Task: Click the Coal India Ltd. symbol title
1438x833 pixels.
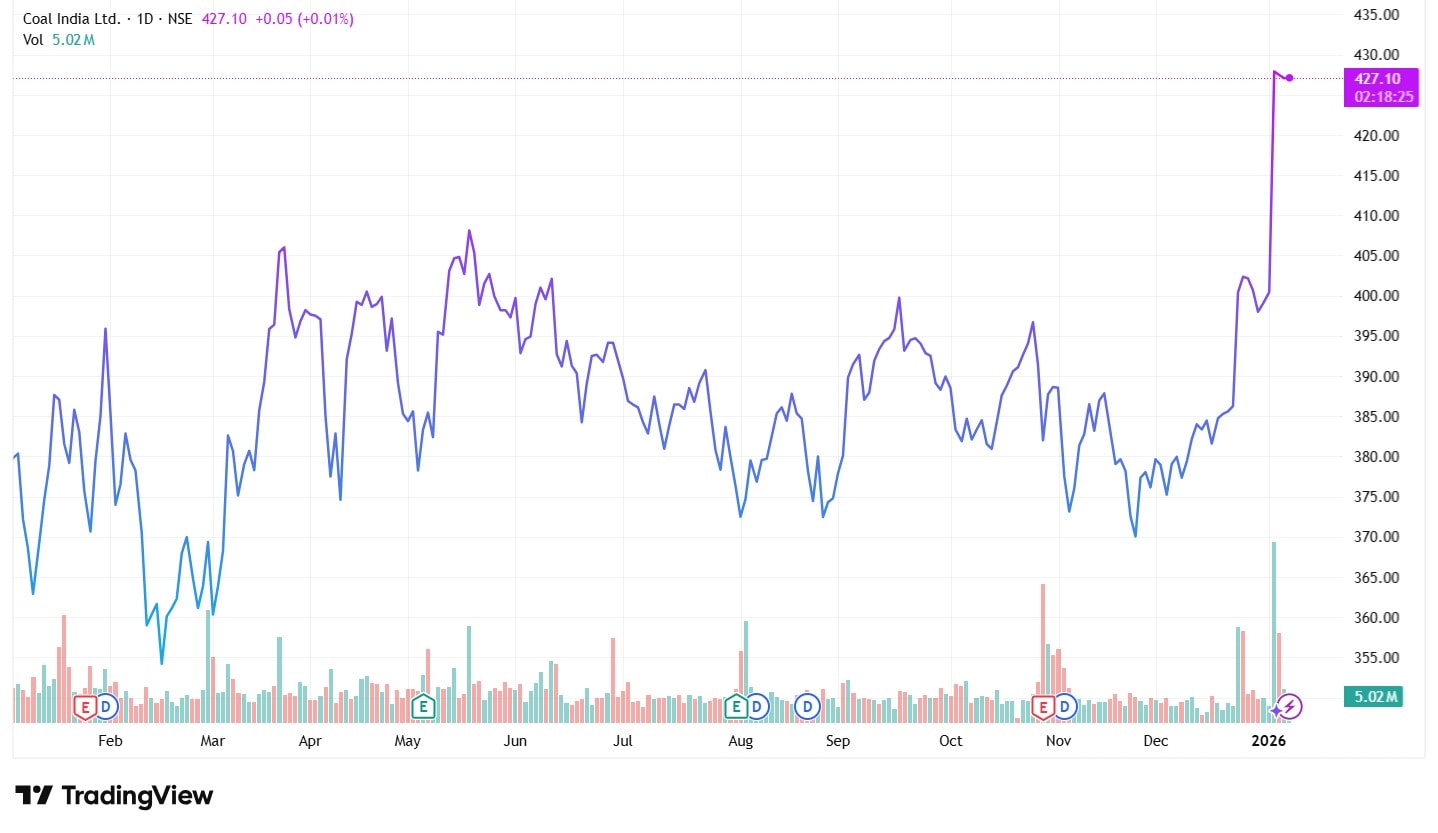Action: click(72, 19)
